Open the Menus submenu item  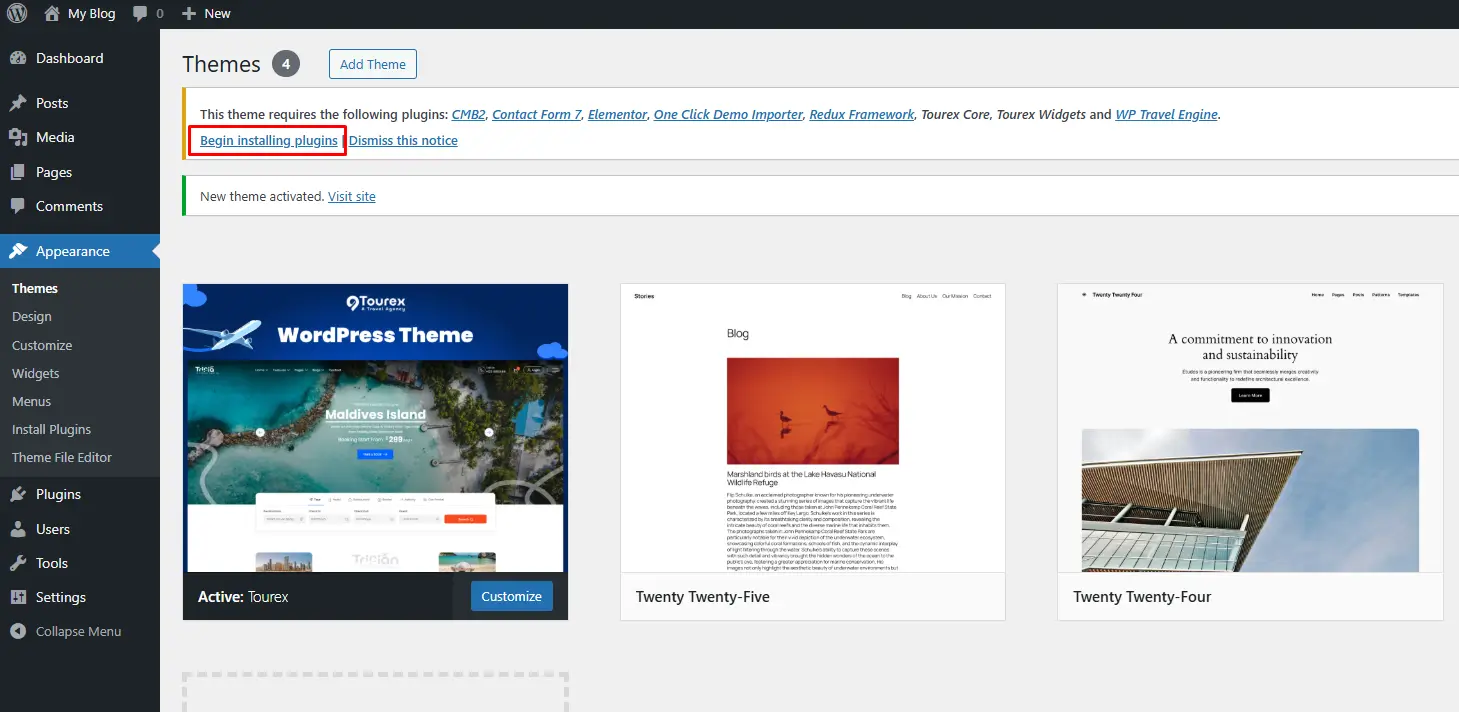(32, 401)
